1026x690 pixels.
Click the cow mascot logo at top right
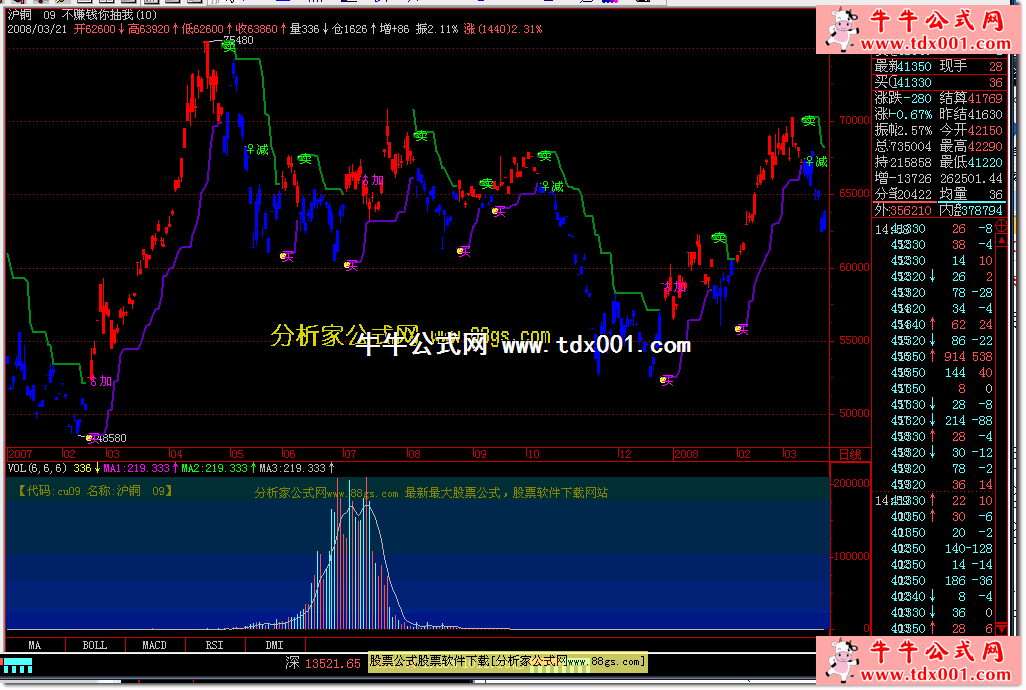coord(841,31)
